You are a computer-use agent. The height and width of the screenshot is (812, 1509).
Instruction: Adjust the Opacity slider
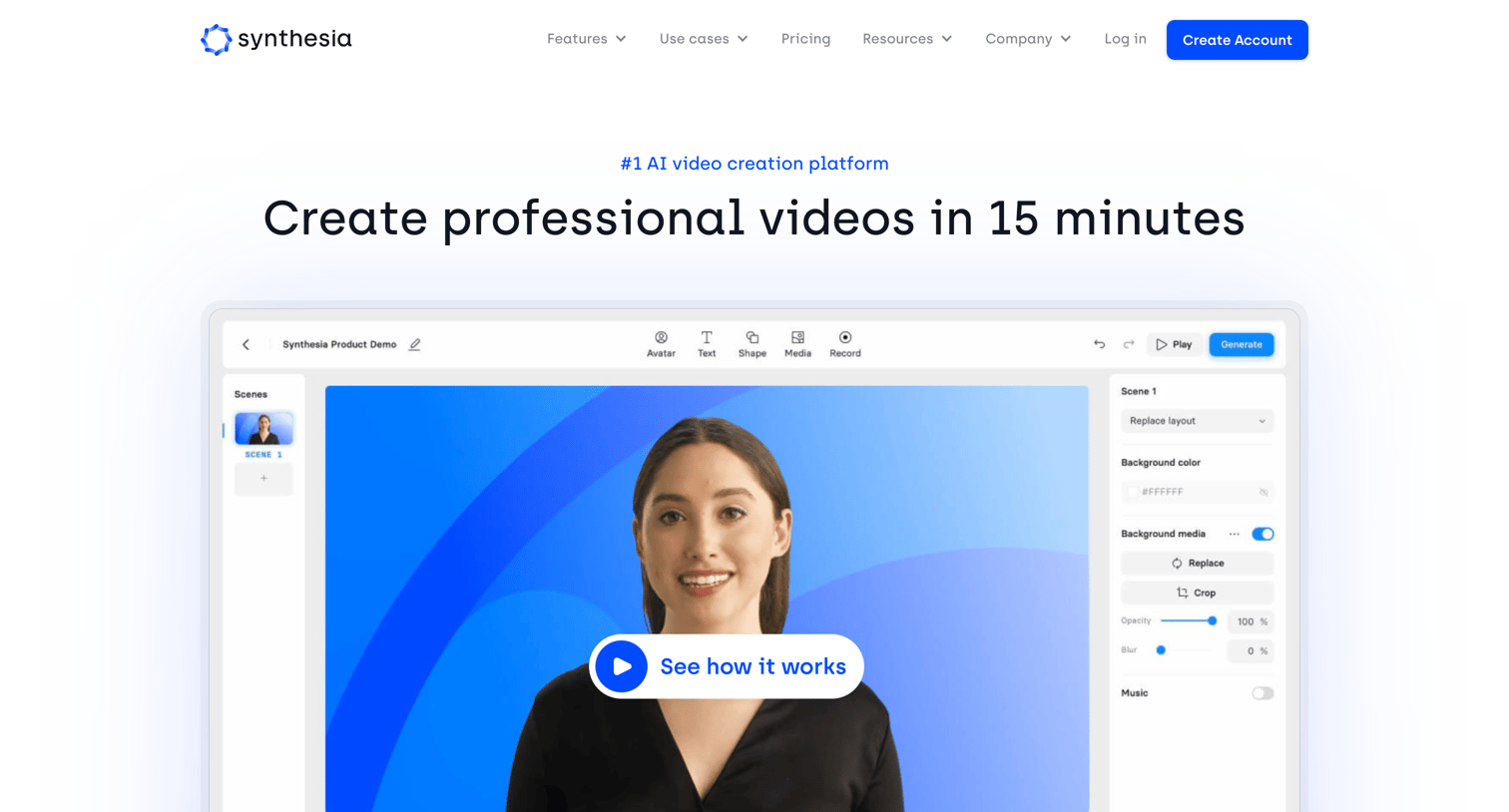pos(1189,620)
